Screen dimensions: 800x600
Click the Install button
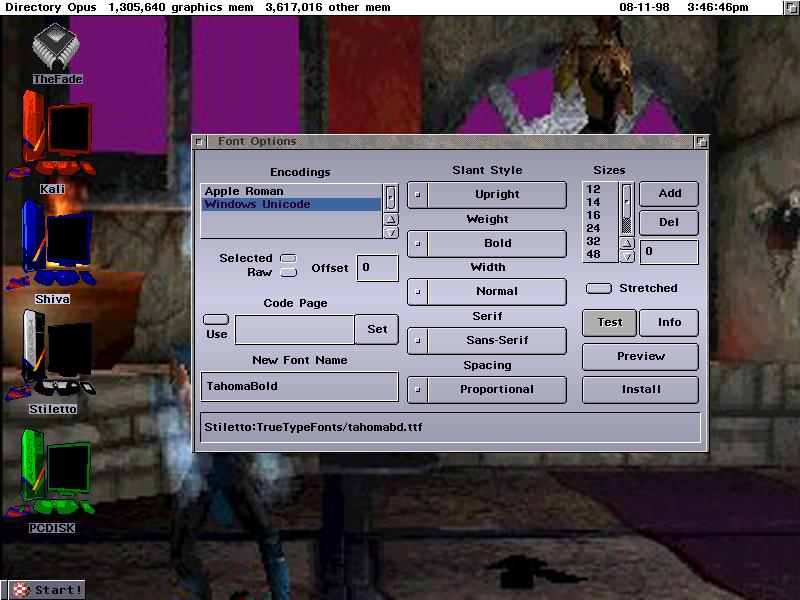pyautogui.click(x=640, y=390)
